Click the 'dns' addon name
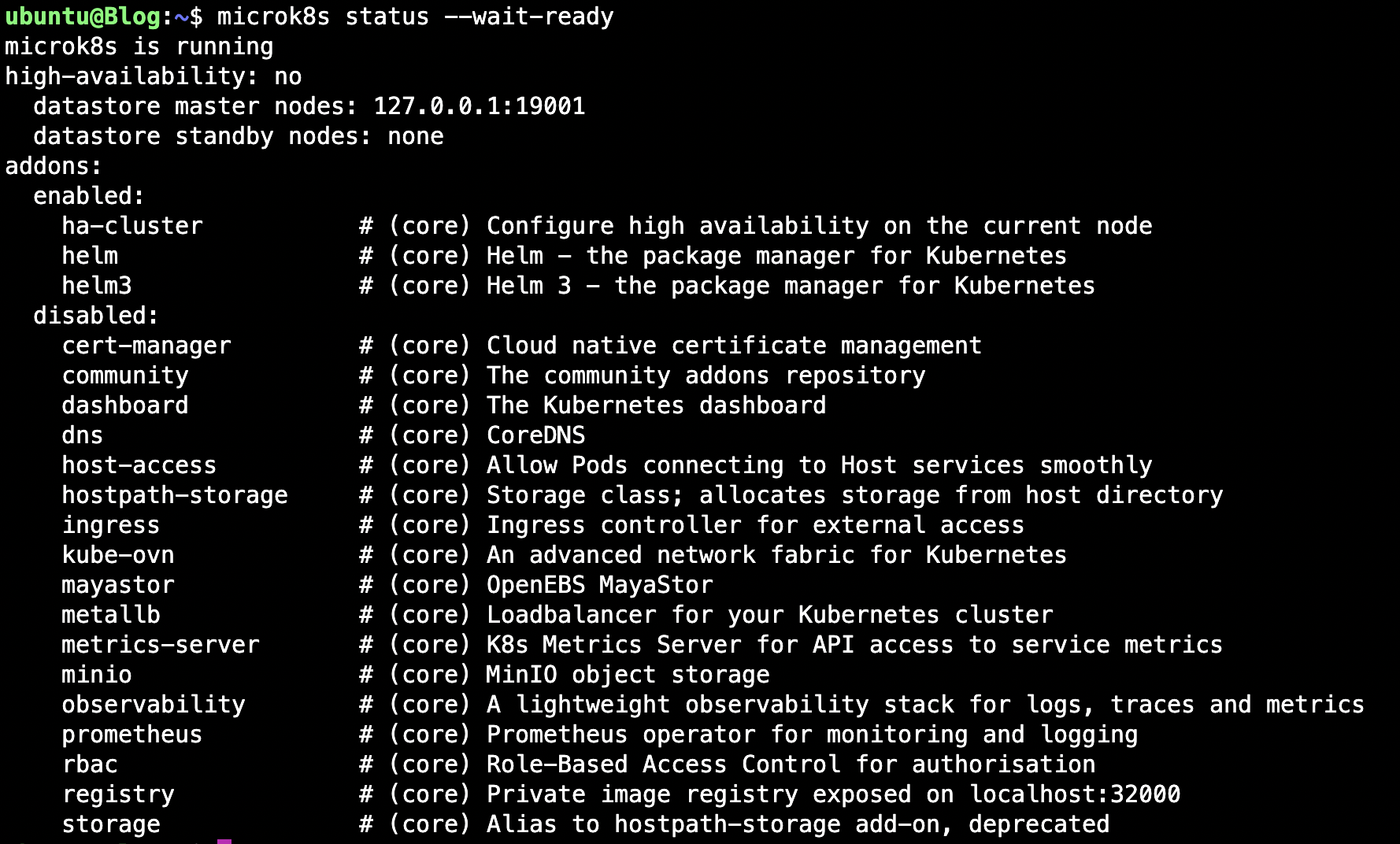The image size is (1400, 844). click(83, 435)
